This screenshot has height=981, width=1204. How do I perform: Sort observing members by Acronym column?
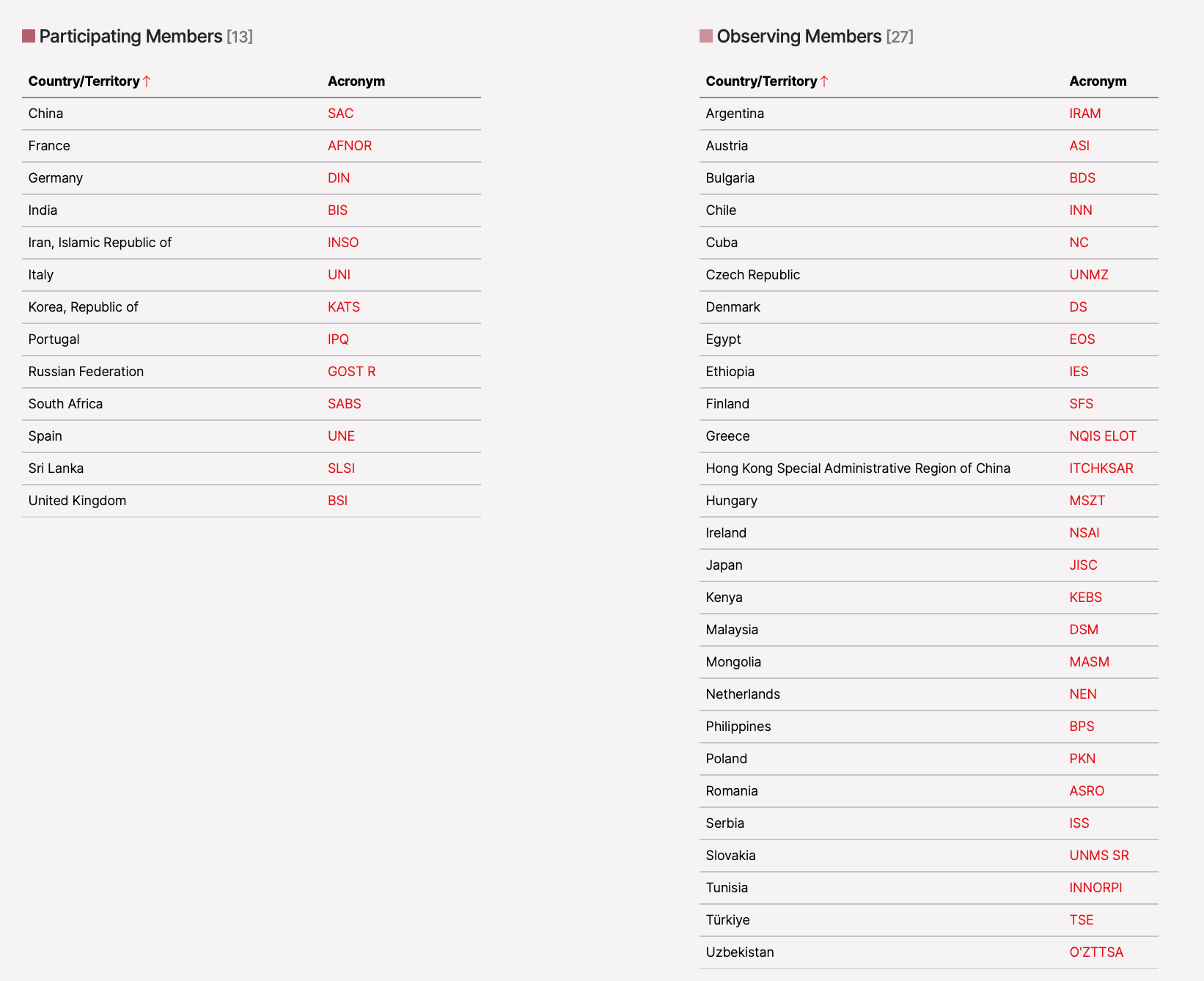(1098, 81)
